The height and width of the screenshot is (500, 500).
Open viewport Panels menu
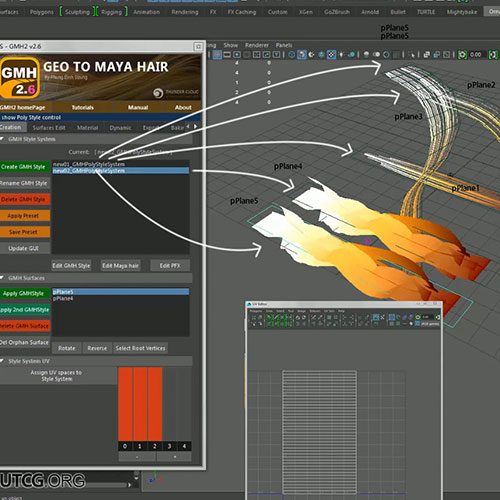click(x=284, y=45)
